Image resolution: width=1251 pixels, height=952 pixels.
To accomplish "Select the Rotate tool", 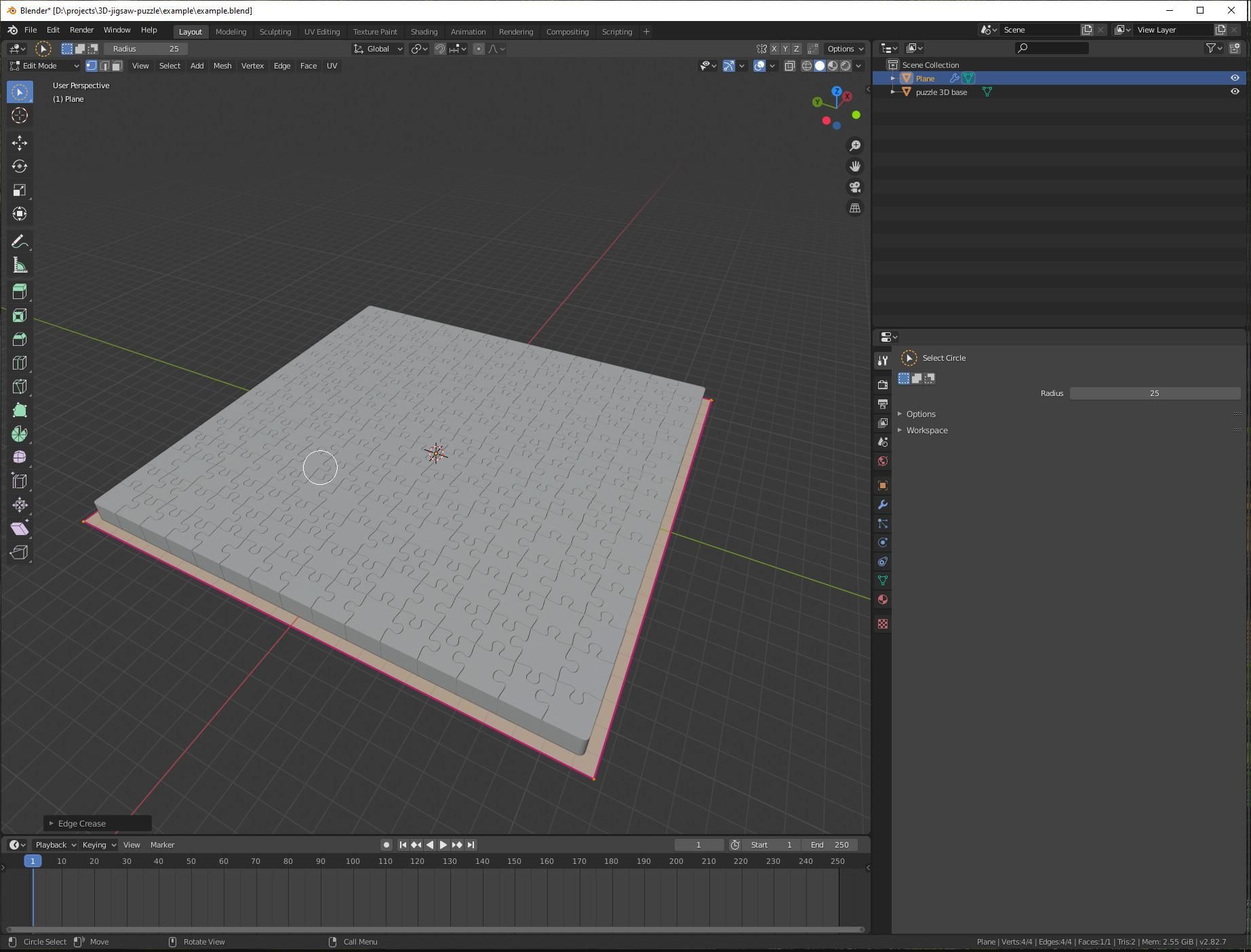I will [x=20, y=166].
